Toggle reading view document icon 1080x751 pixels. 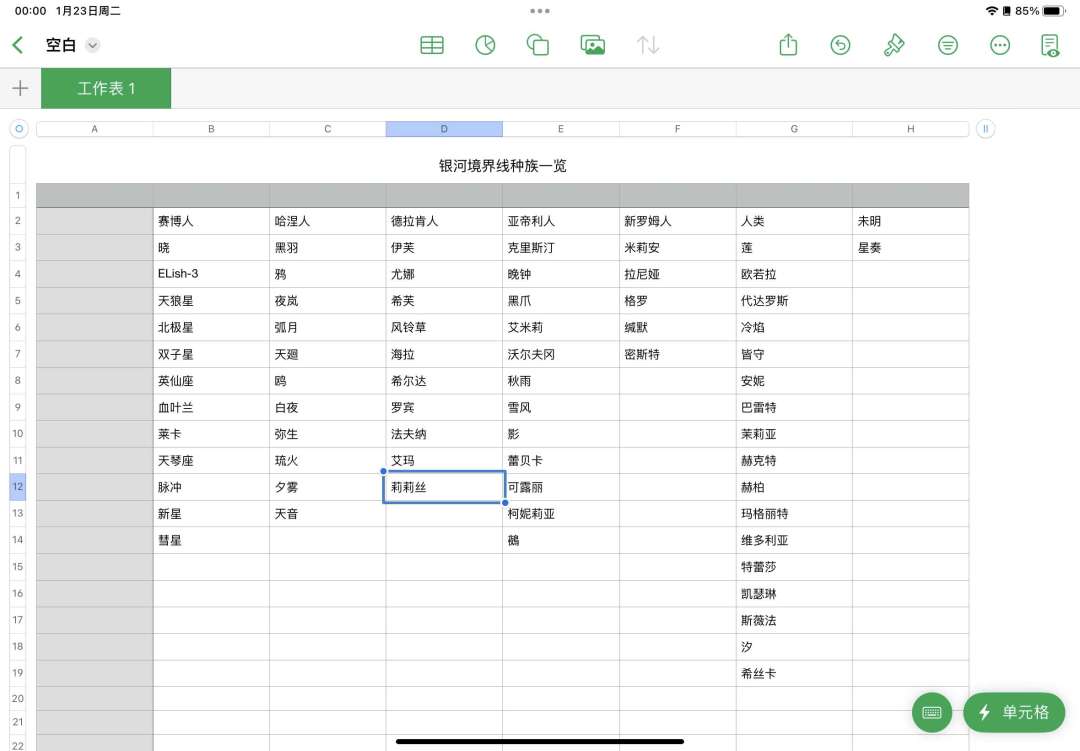point(1050,45)
